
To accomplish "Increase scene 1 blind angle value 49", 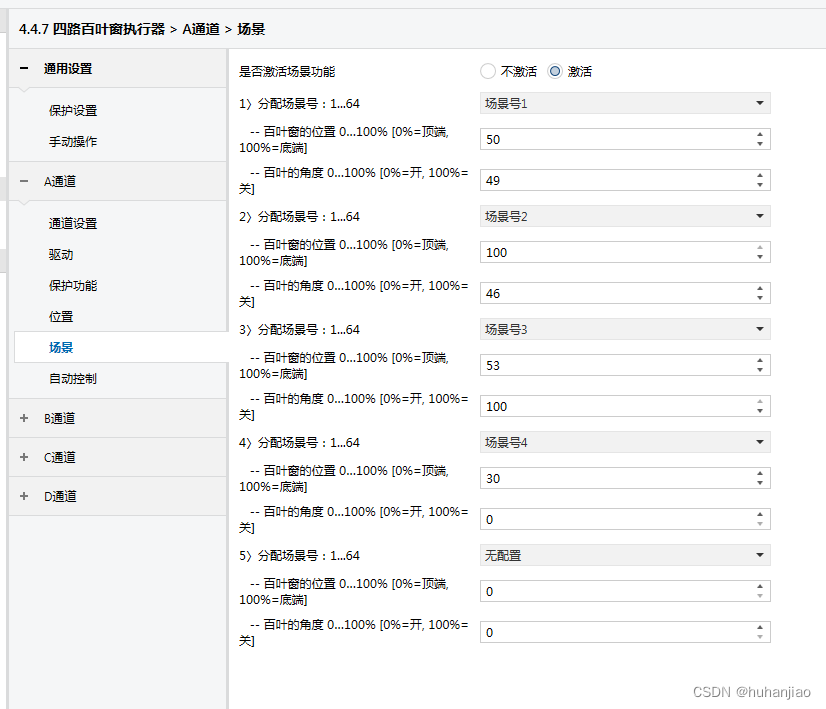I will click(760, 176).
